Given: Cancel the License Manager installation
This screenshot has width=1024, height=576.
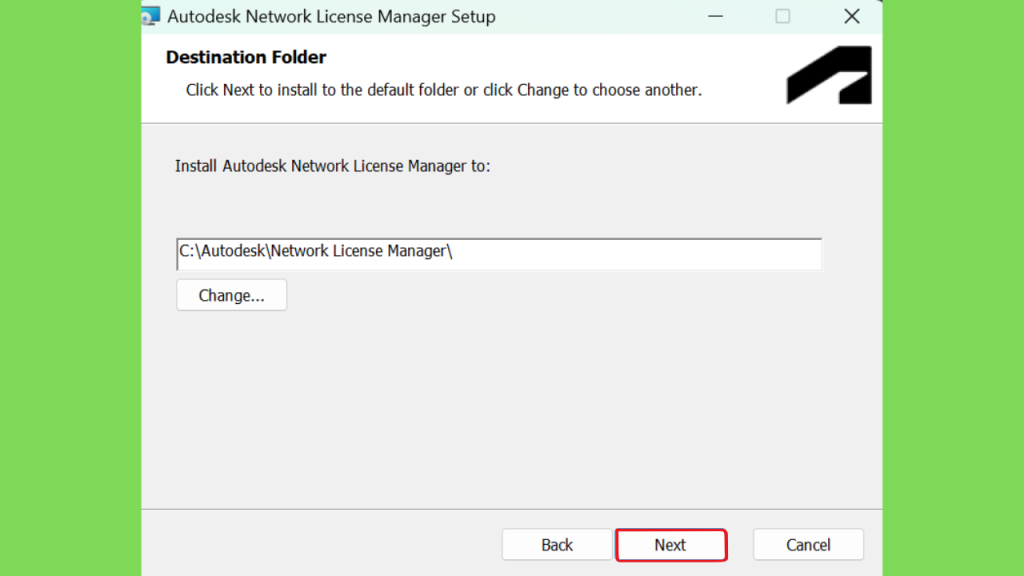Looking at the screenshot, I should tap(808, 545).
